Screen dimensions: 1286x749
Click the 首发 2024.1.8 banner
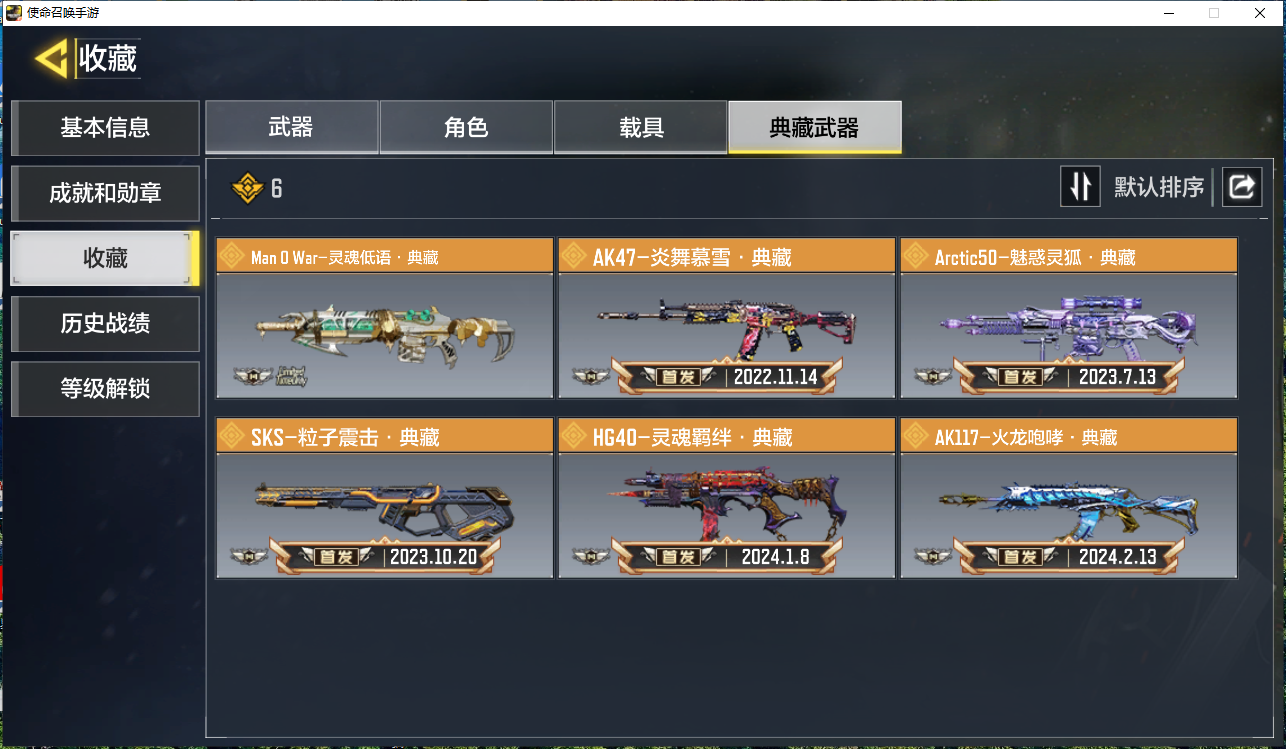(727, 557)
